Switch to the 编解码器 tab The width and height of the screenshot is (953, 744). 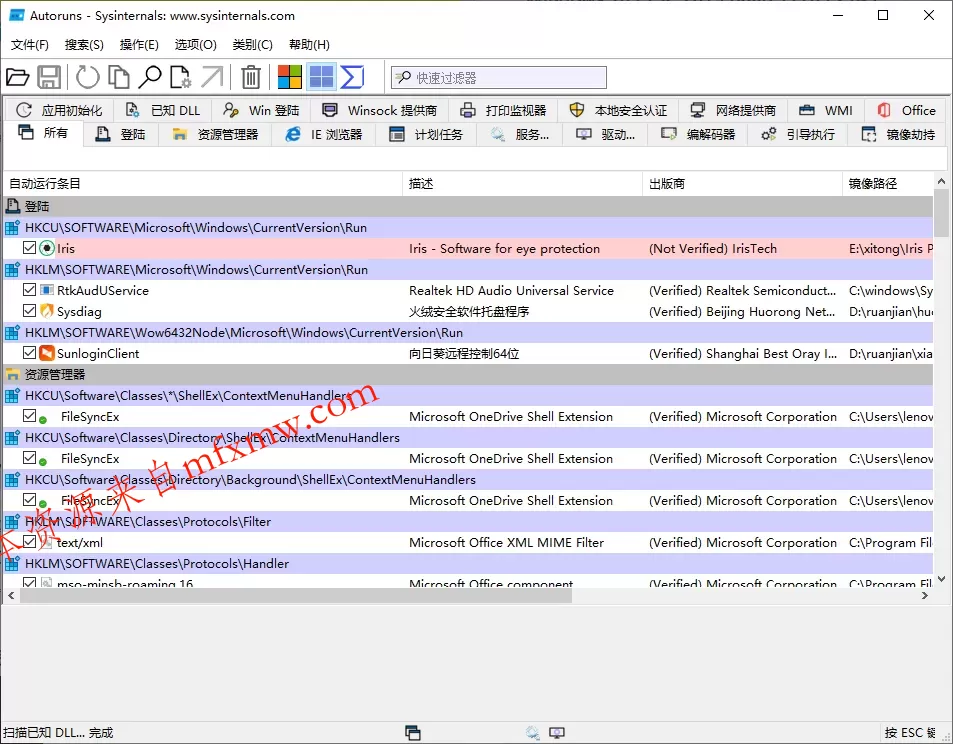point(698,134)
